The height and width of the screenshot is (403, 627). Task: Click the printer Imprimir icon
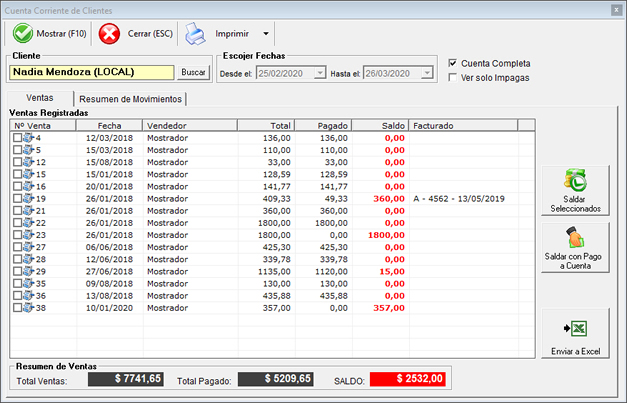(x=195, y=34)
